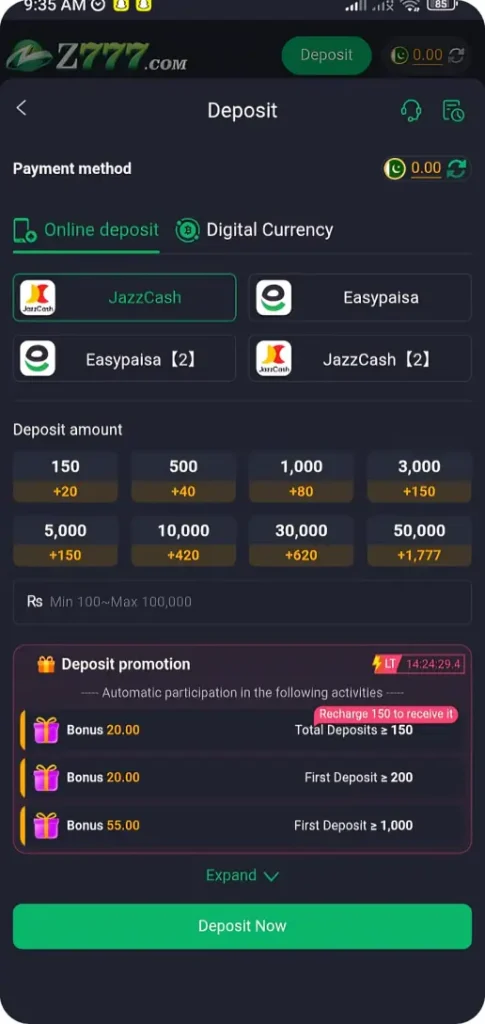Click the LT lightning countdown badge

click(418, 664)
